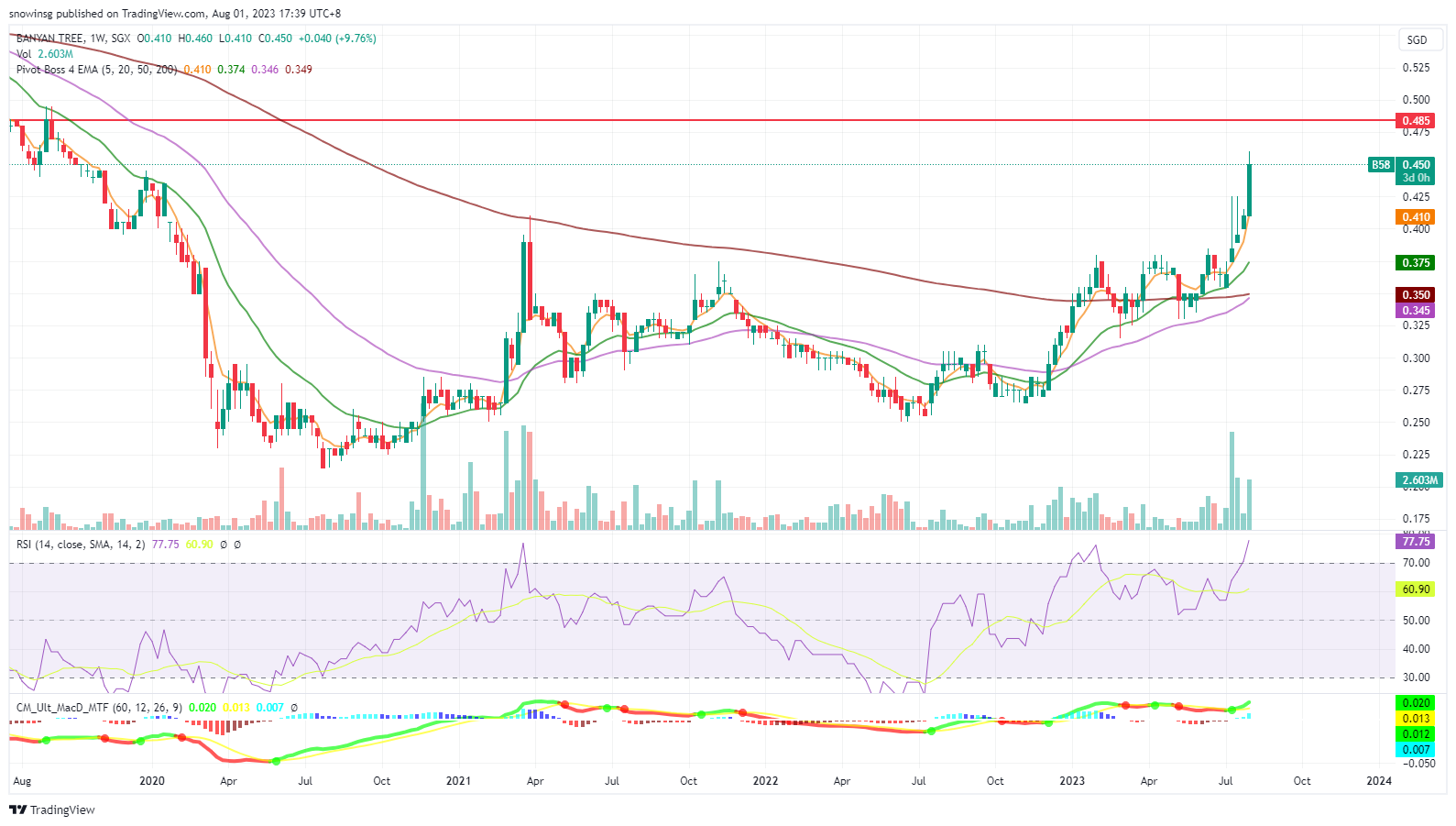The width and height of the screenshot is (1456, 826).
Task: Click the 0.250 price axis tick
Action: coord(1416,423)
